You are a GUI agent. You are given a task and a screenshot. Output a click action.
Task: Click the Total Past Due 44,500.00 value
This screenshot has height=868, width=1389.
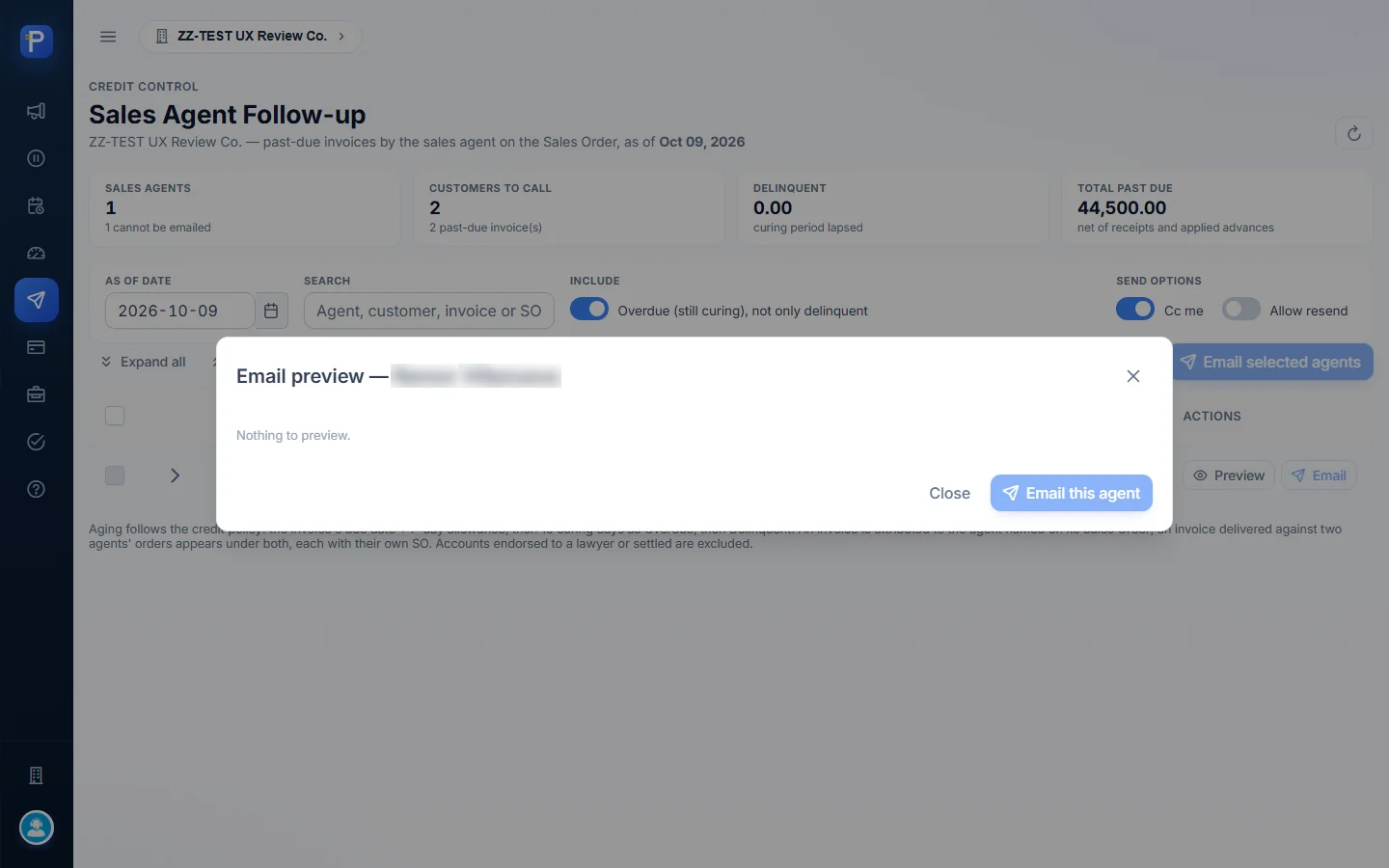click(1122, 207)
